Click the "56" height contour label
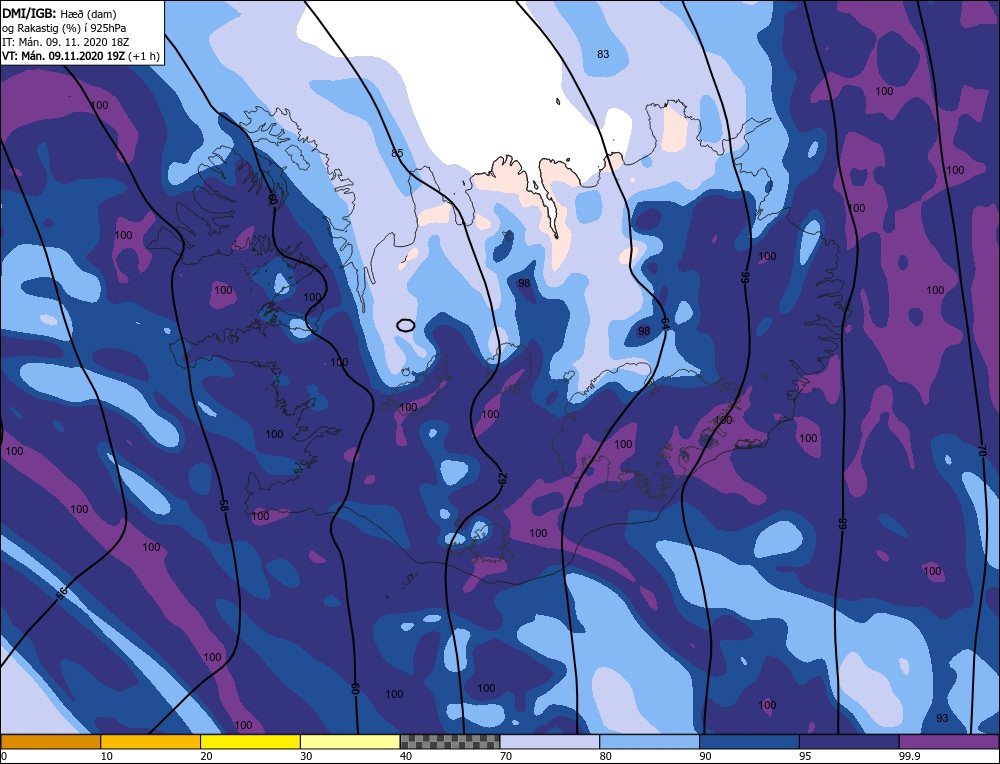Viewport: 1000px width, 764px height. (x=61, y=593)
